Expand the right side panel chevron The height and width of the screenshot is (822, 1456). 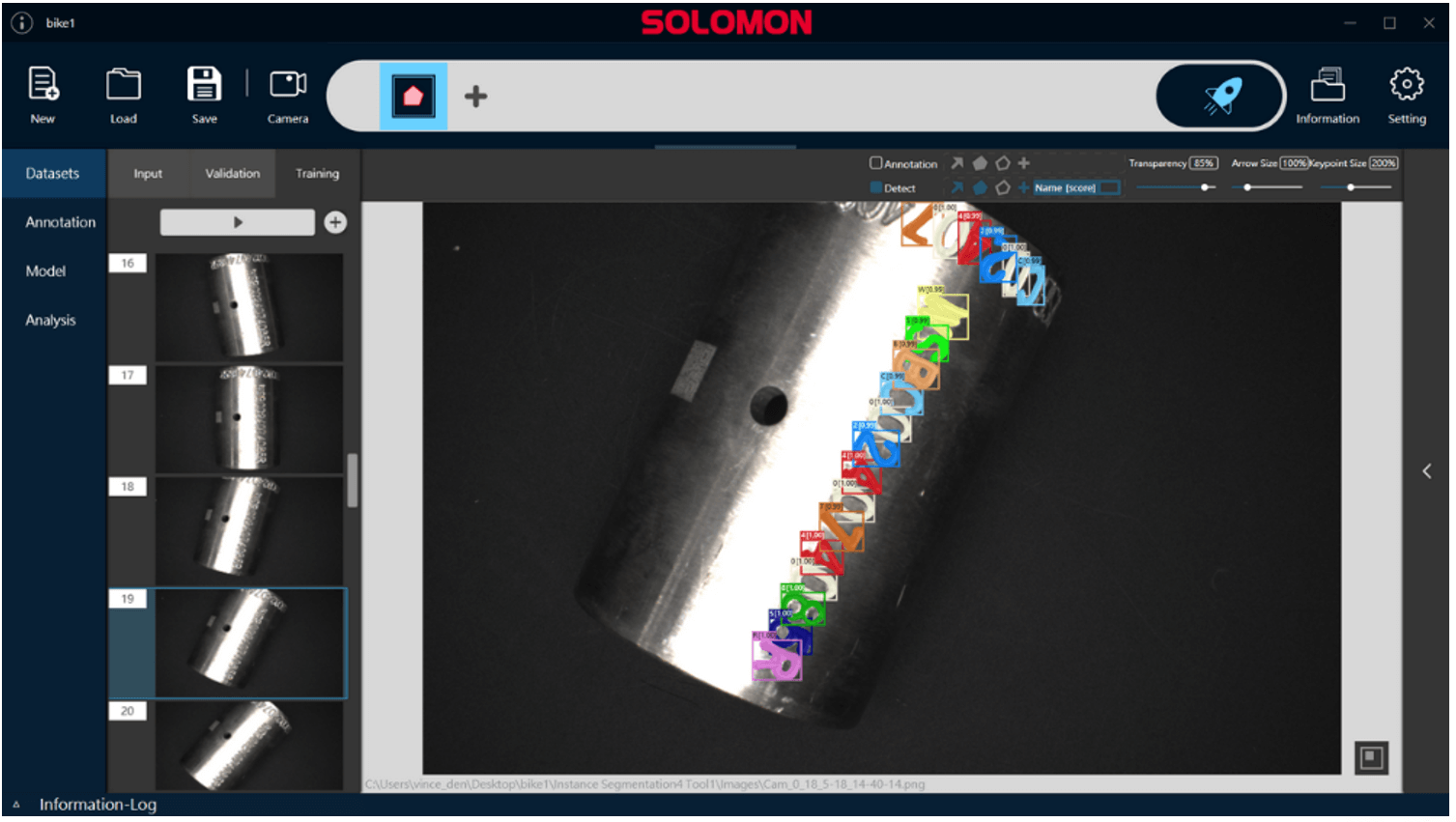tap(1426, 471)
